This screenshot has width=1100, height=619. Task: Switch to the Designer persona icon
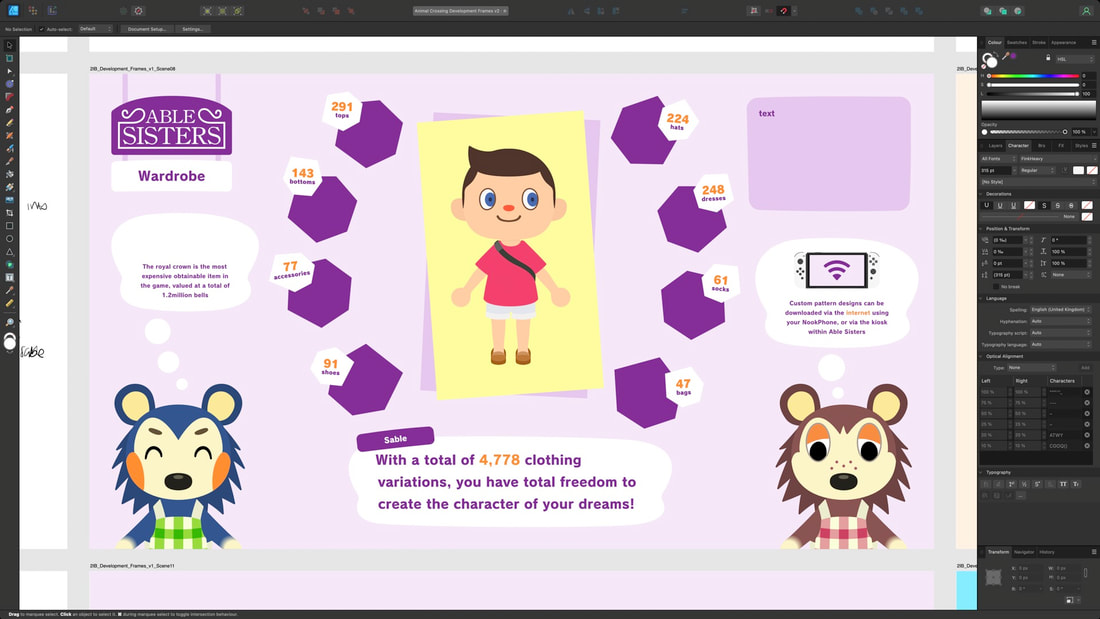tap(13, 11)
